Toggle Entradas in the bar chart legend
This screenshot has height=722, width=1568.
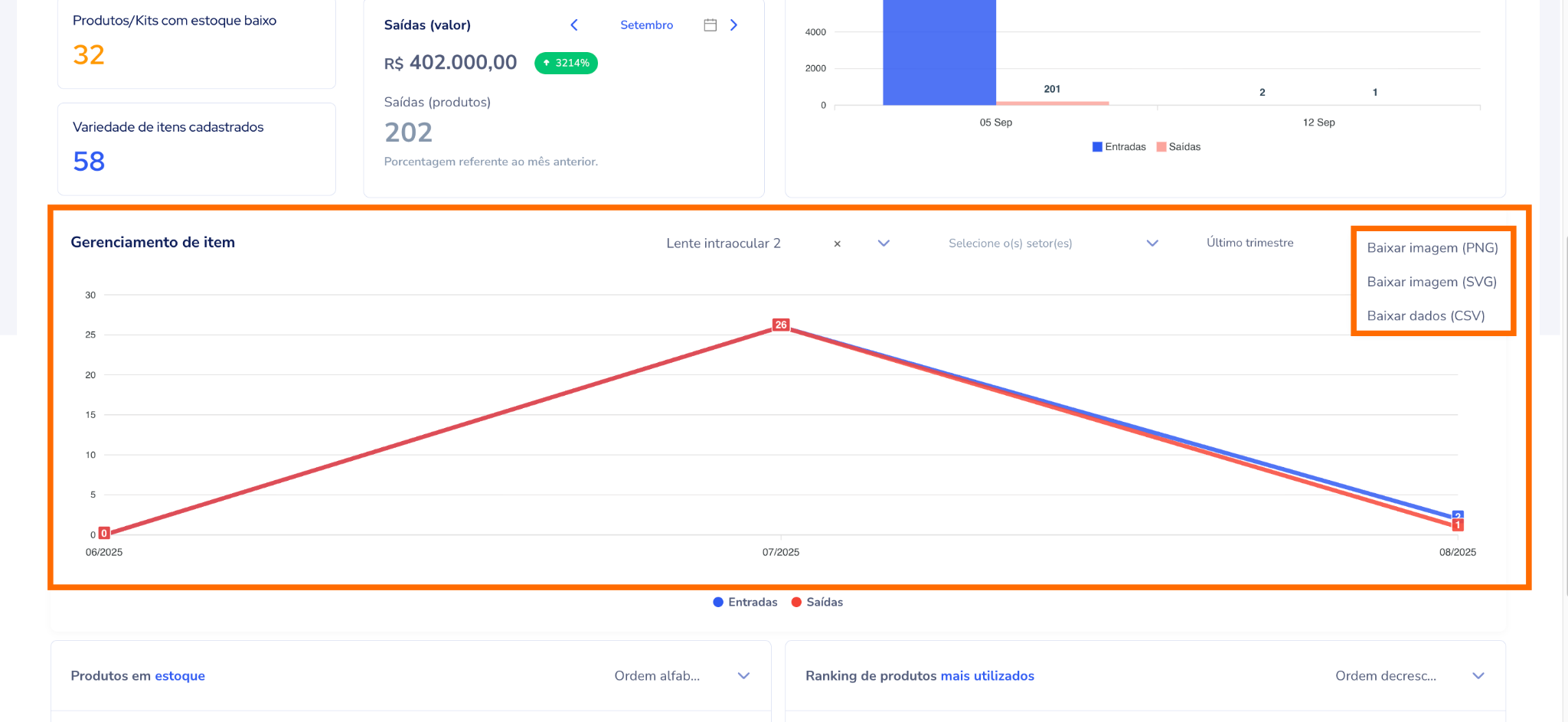point(1119,147)
